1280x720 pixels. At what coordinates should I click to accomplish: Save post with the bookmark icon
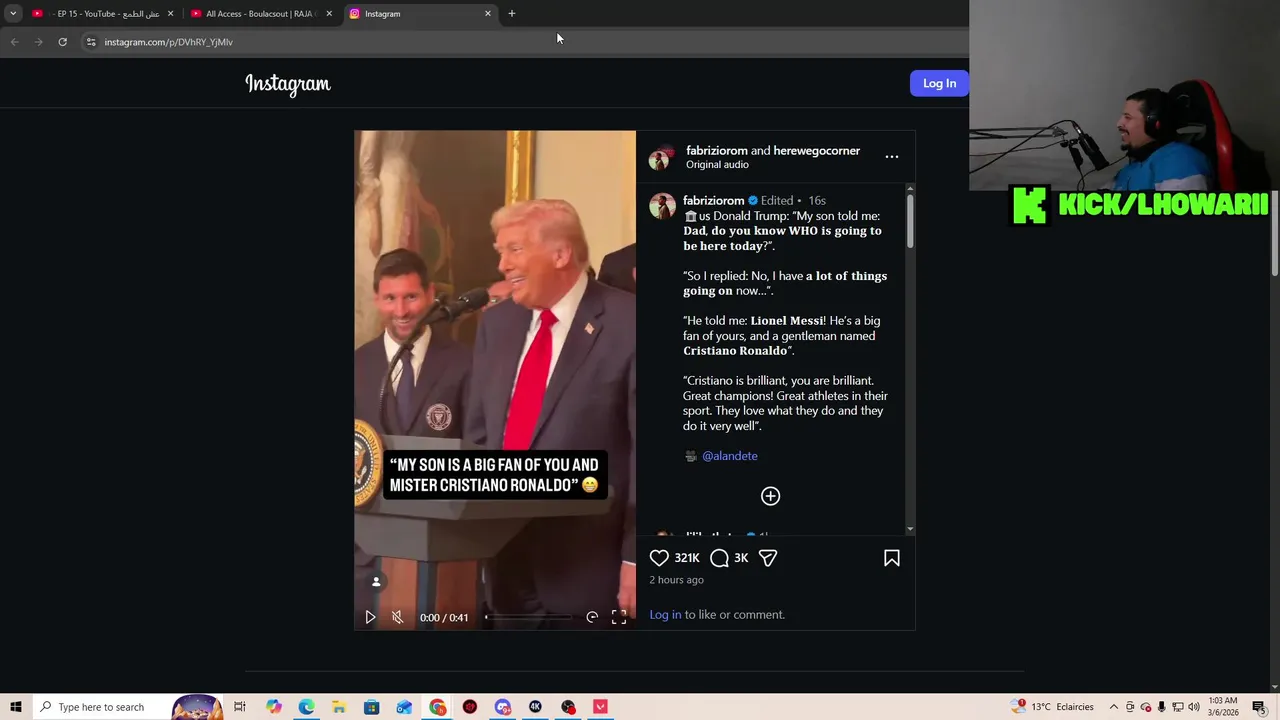892,558
